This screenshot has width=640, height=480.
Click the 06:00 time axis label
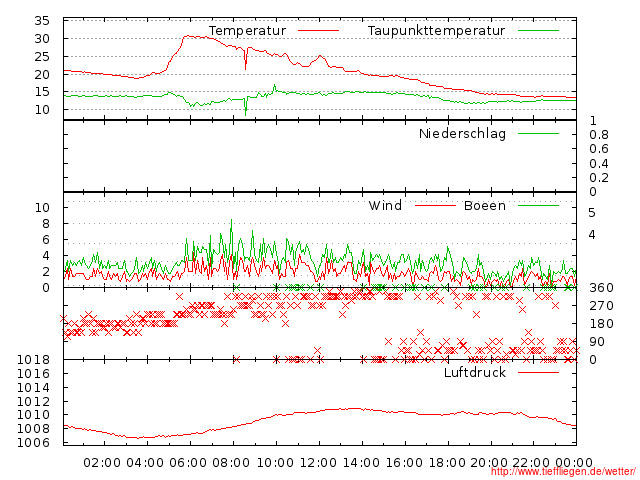(188, 463)
